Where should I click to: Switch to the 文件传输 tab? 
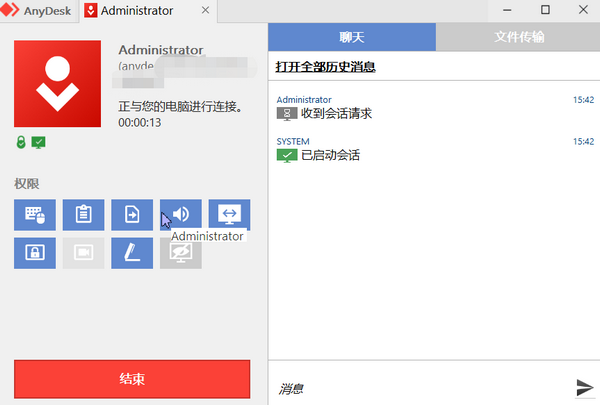[518, 37]
